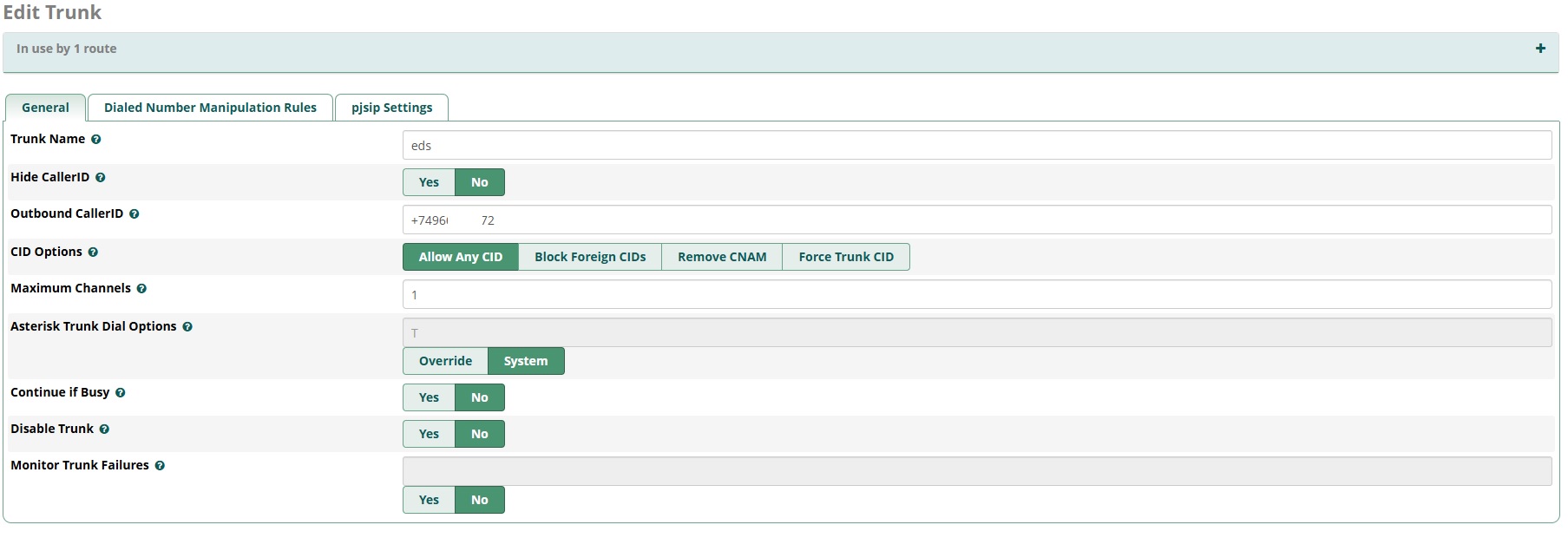This screenshot has height=538, width=1568.
Task: Set Disable Trunk to Yes
Action: [x=429, y=434]
